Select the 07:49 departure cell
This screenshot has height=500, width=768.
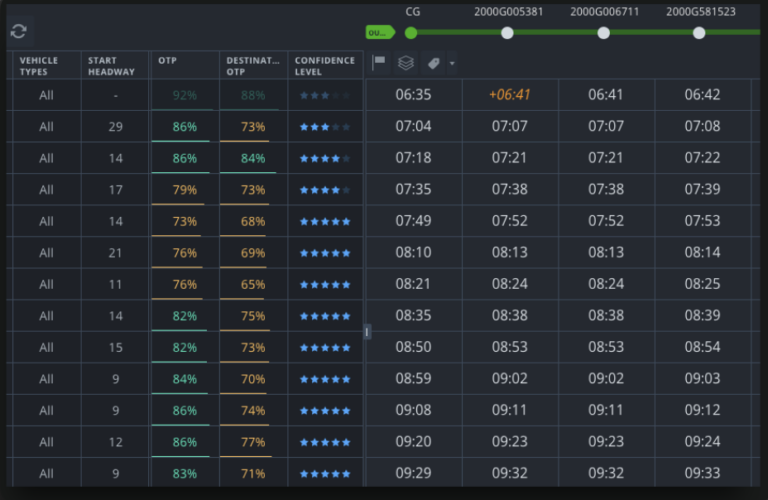[413, 221]
